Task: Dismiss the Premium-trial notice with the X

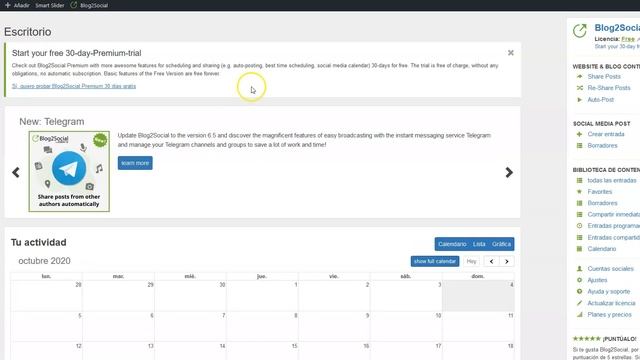Action: click(x=511, y=53)
